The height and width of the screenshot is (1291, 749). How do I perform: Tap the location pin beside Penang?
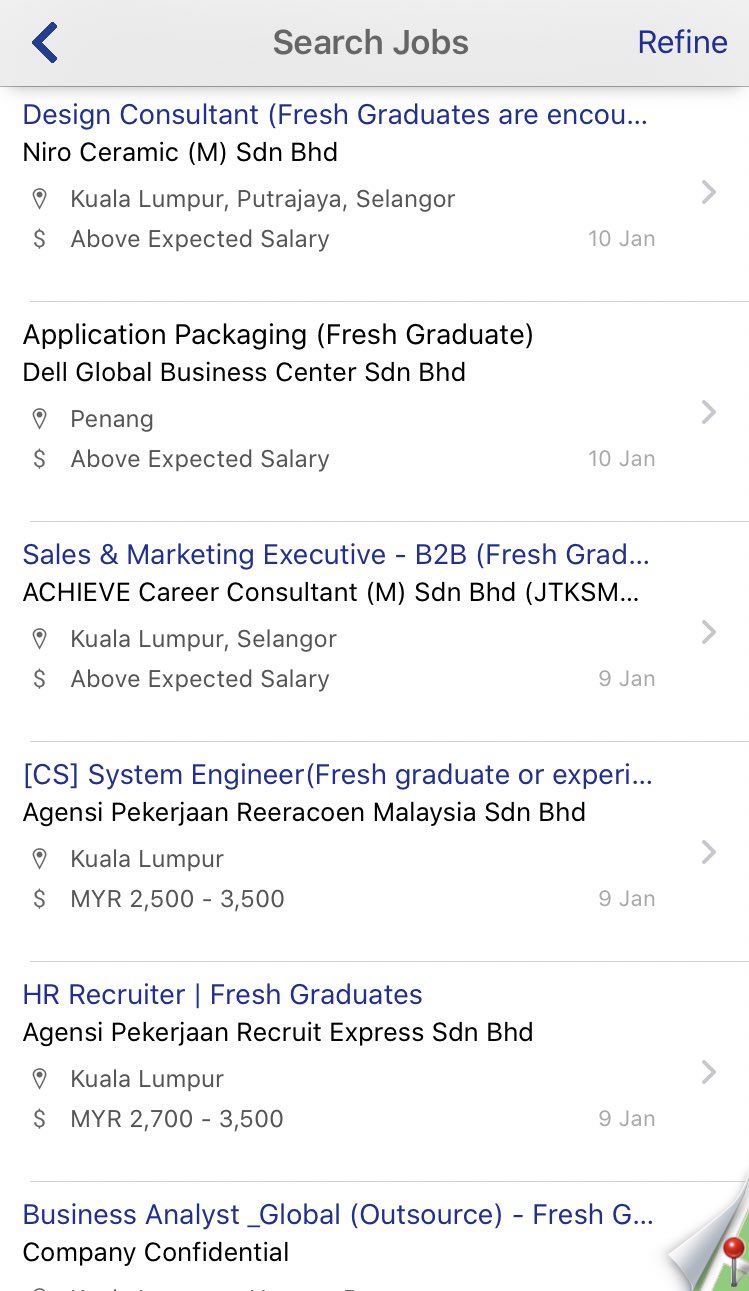(x=40, y=419)
